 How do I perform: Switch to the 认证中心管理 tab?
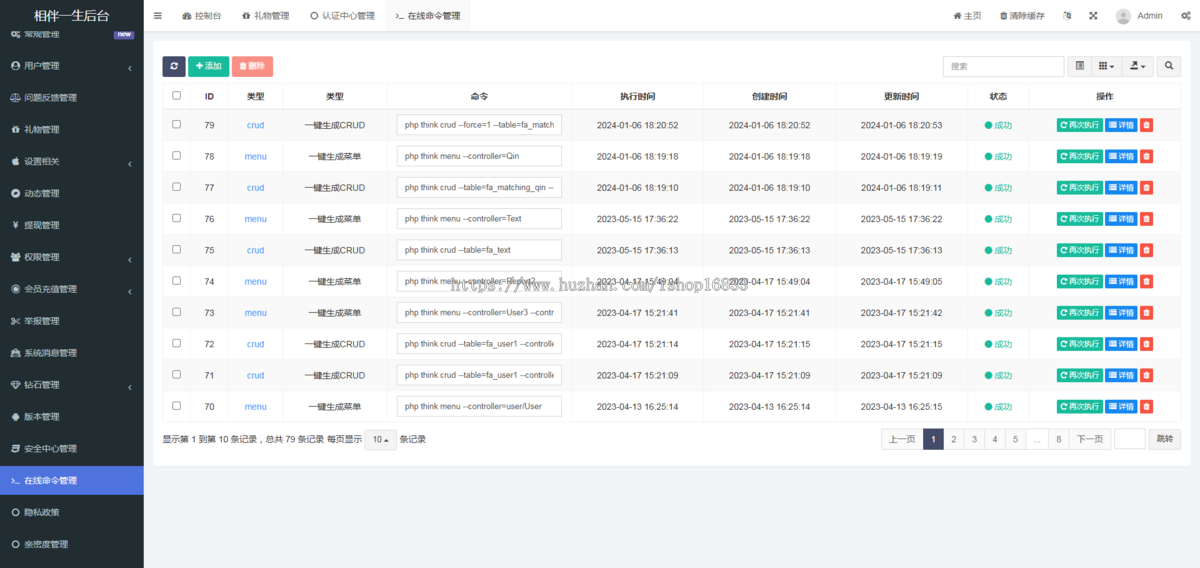(x=342, y=16)
